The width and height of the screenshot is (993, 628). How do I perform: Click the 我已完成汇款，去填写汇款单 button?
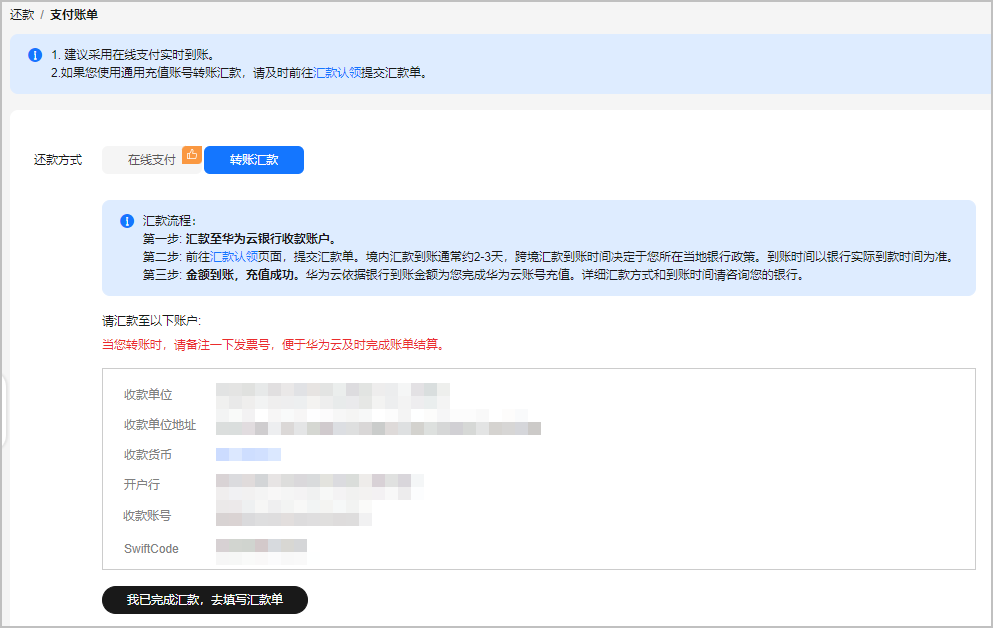[204, 600]
